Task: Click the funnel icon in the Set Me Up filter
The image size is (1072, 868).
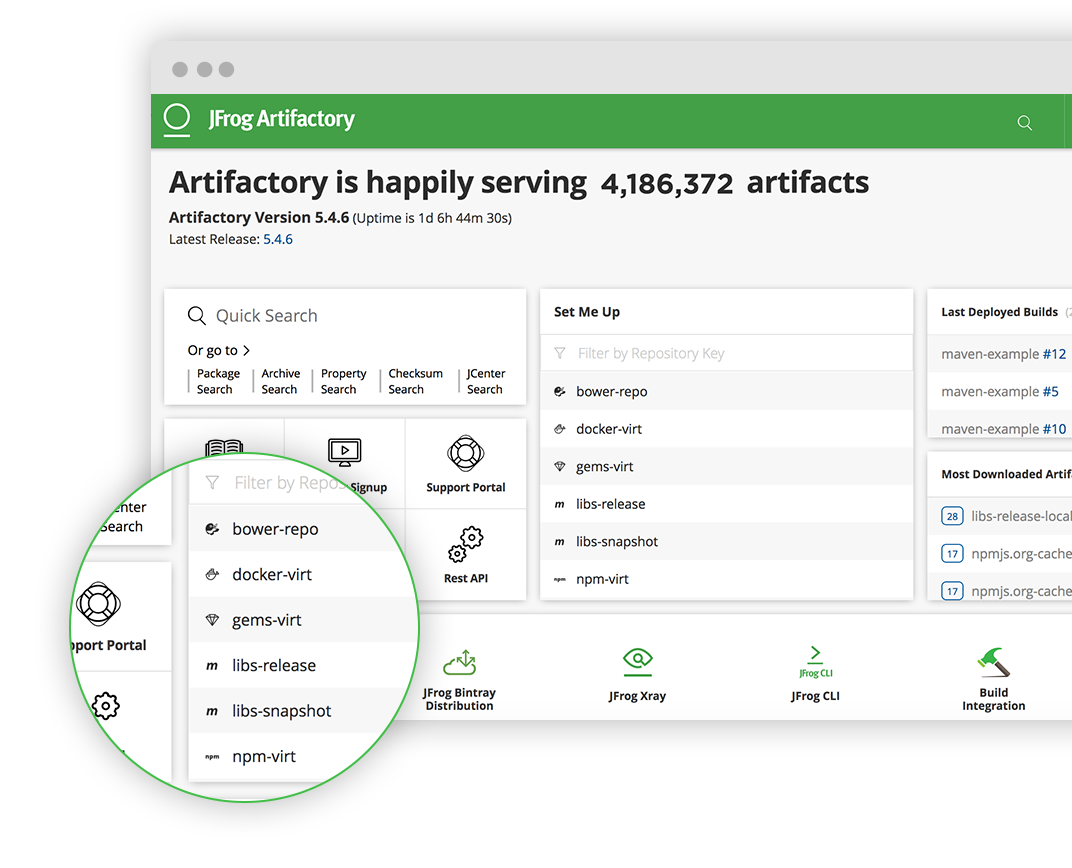Action: coord(560,353)
